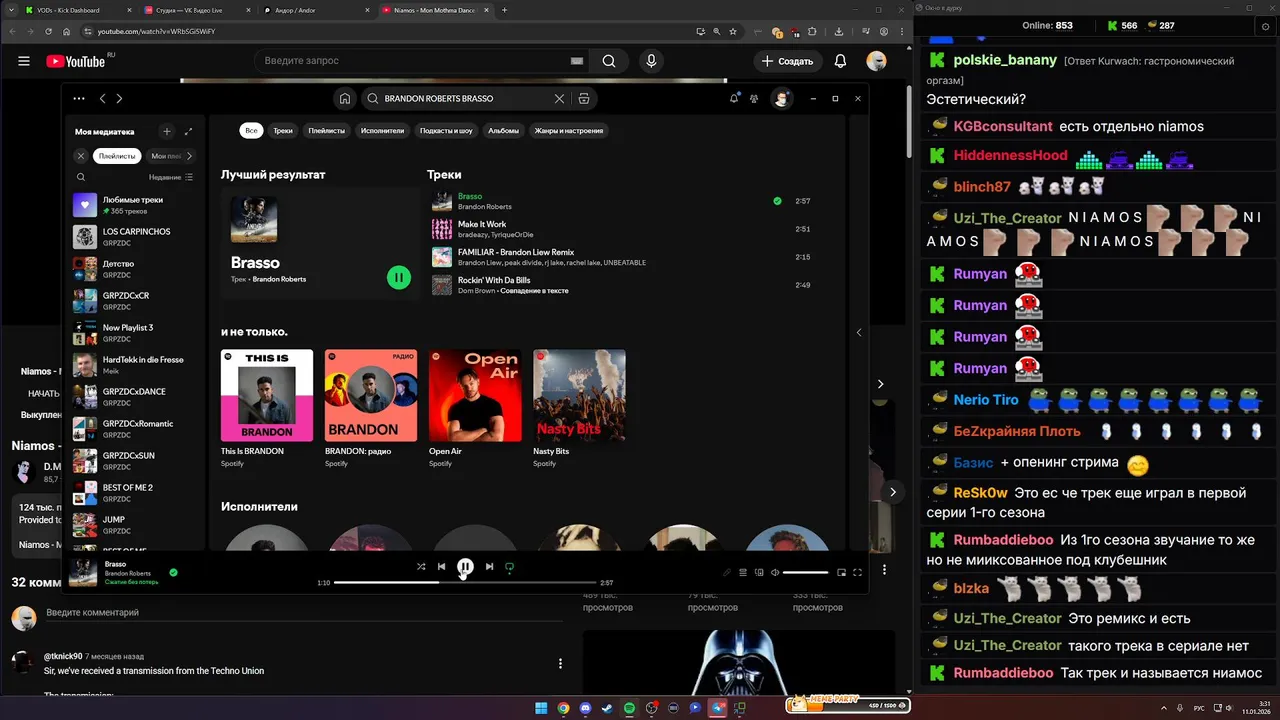Skip to next track in Spotify
This screenshot has width=1280, height=720.
pyautogui.click(x=489, y=567)
